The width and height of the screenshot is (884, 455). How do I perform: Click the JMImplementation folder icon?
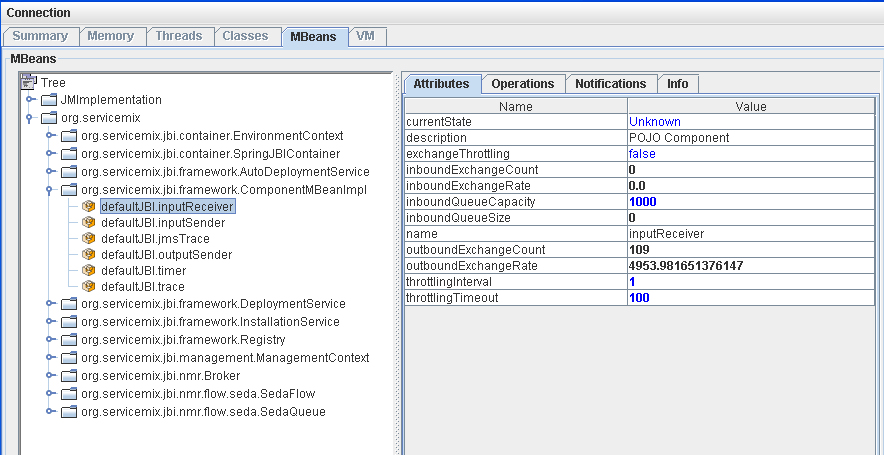(x=49, y=100)
